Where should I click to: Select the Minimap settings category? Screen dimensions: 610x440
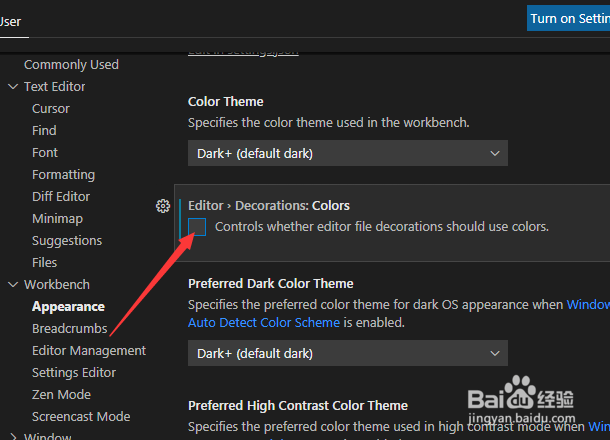pyautogui.click(x=58, y=219)
